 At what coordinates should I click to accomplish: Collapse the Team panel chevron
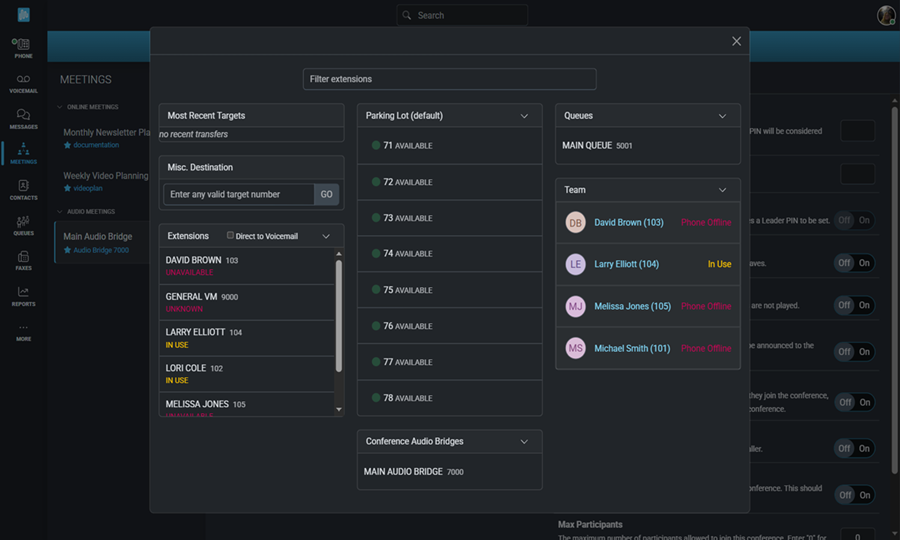[722, 190]
